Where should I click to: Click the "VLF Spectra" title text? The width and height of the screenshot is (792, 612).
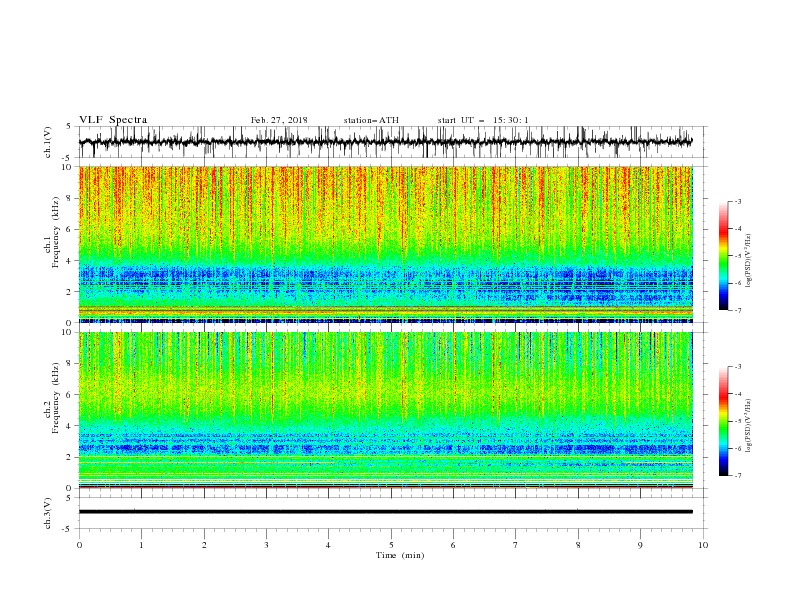(113, 120)
